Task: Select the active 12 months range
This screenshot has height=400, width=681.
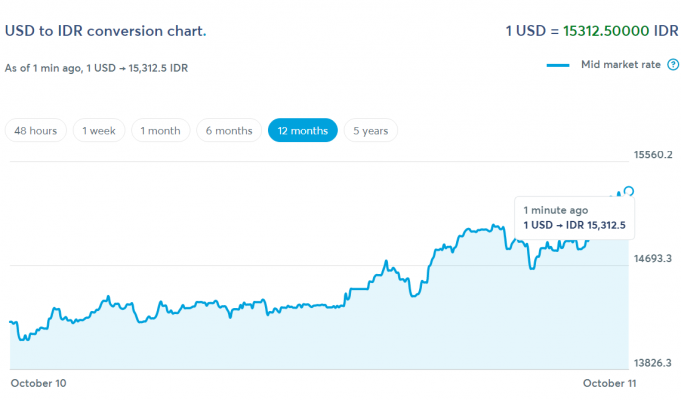Action: coord(302,131)
